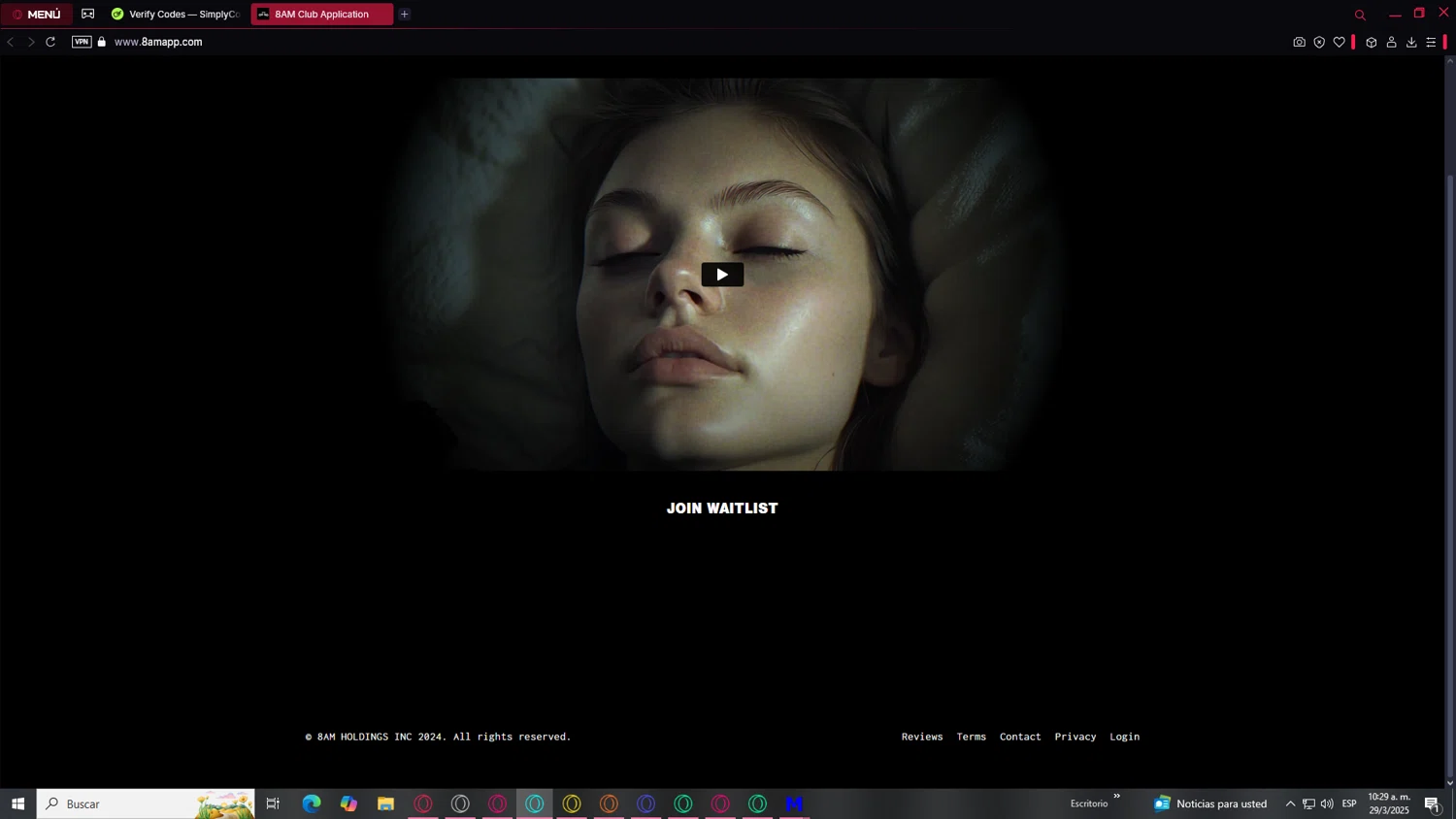Open the extensions cube icon
Viewport: 1456px width, 819px height.
1372,43
